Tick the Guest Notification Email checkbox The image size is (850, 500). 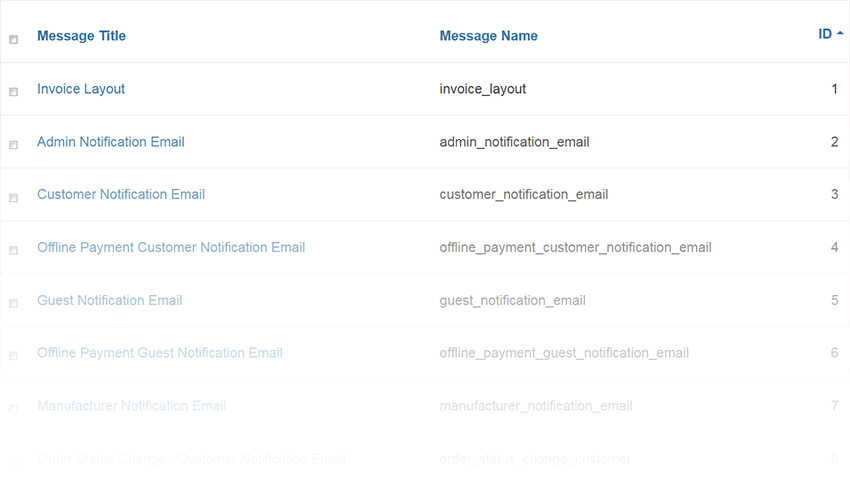[x=14, y=303]
